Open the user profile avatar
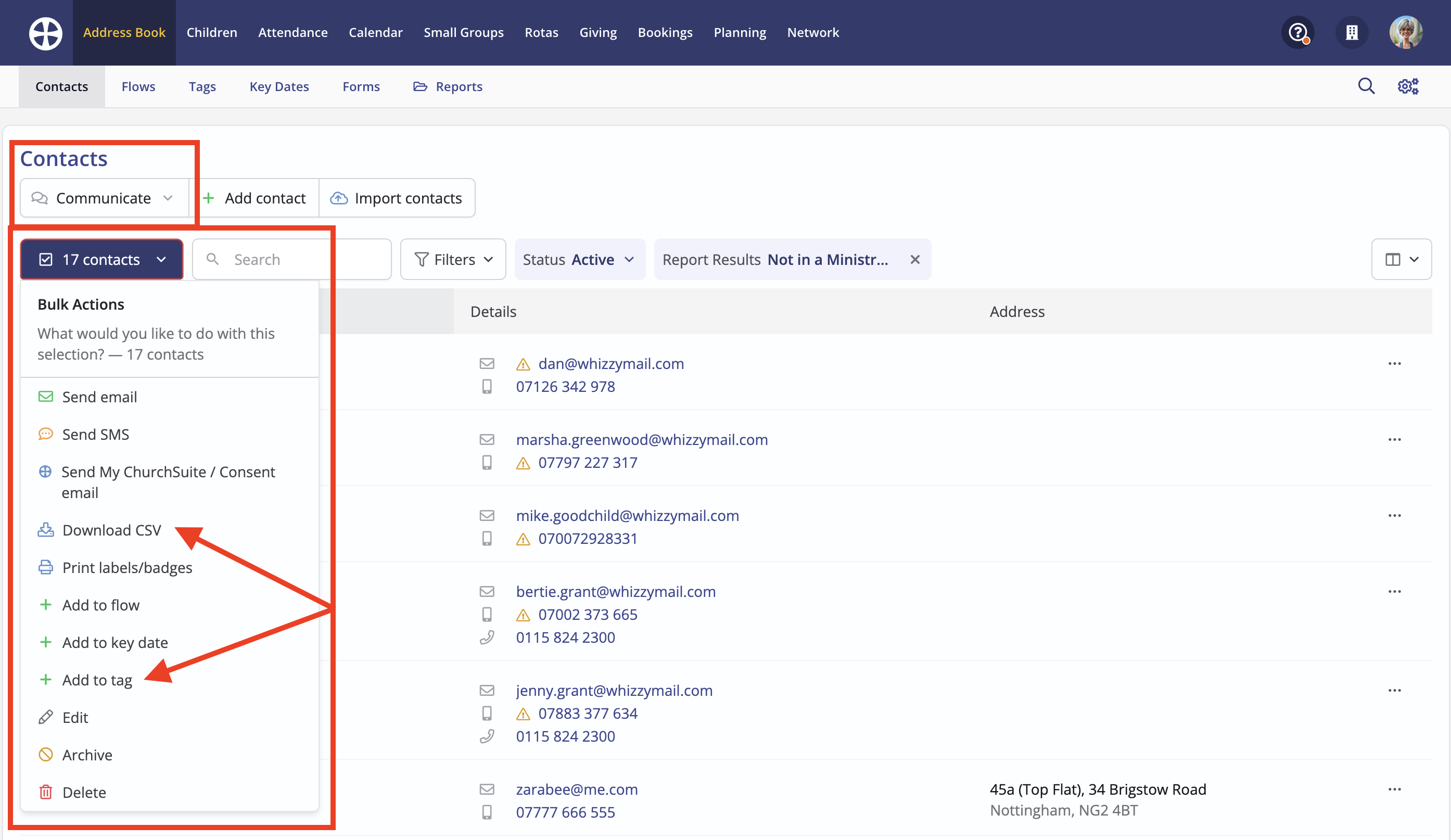Screen dimensions: 1451x840 [x=1406, y=33]
